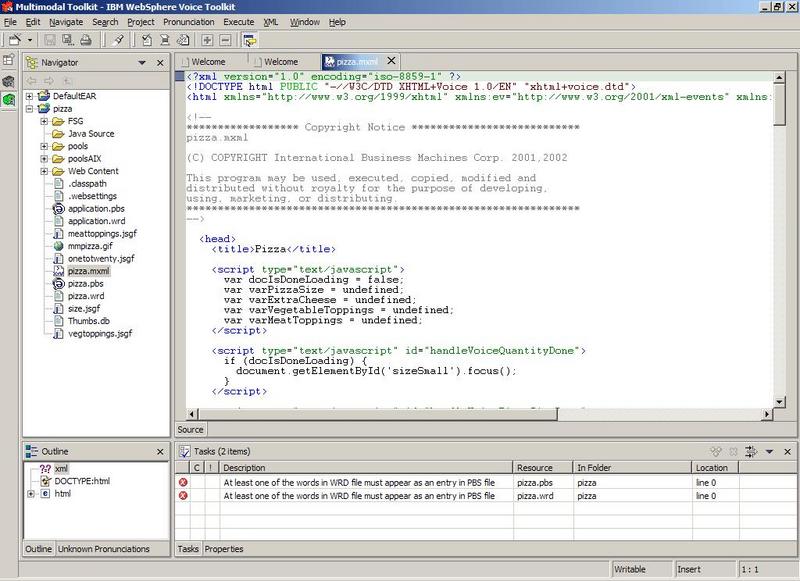Click the editor horizontal scrollbar right arrow
The image size is (800, 581).
point(767,414)
